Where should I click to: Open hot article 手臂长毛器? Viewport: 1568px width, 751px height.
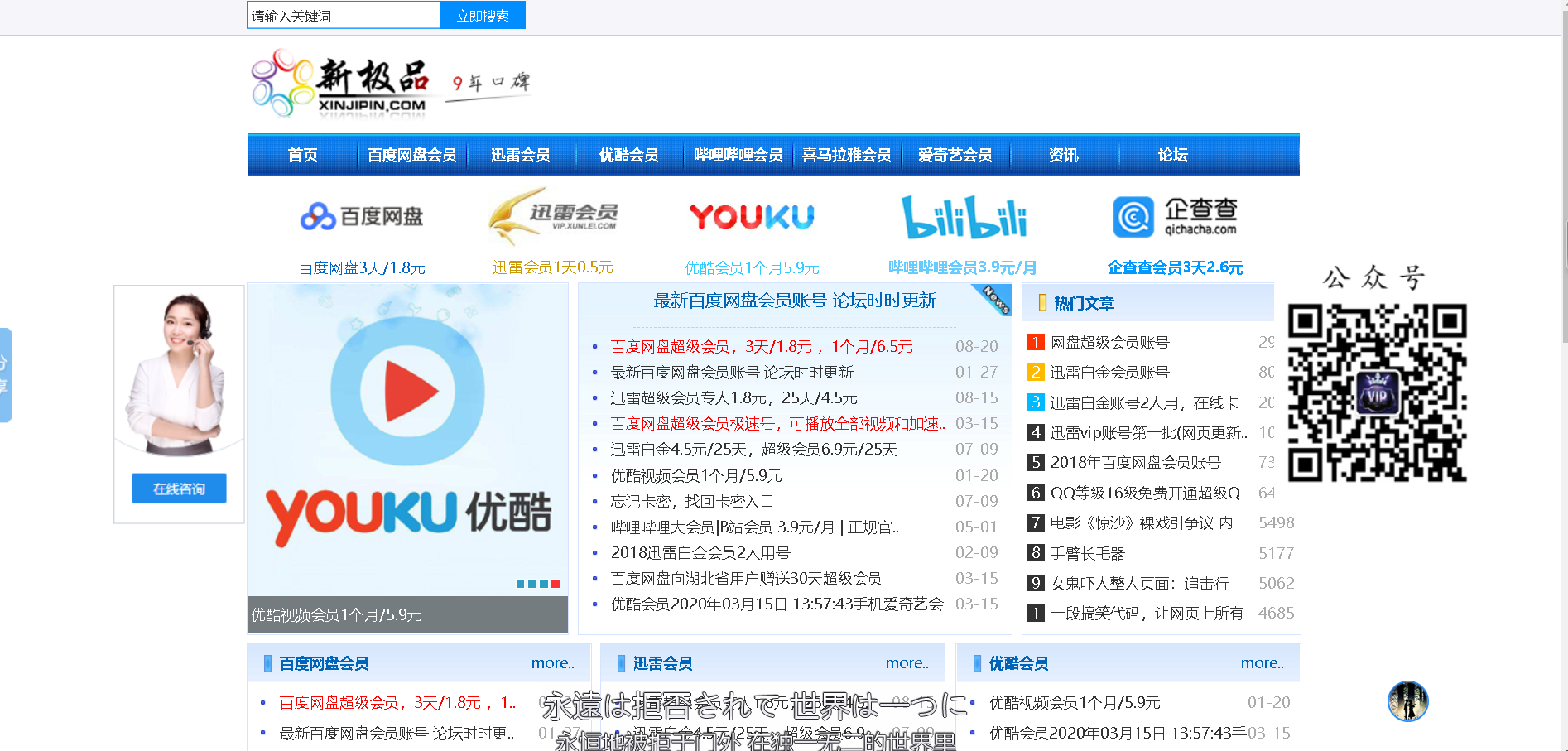click(x=1088, y=553)
